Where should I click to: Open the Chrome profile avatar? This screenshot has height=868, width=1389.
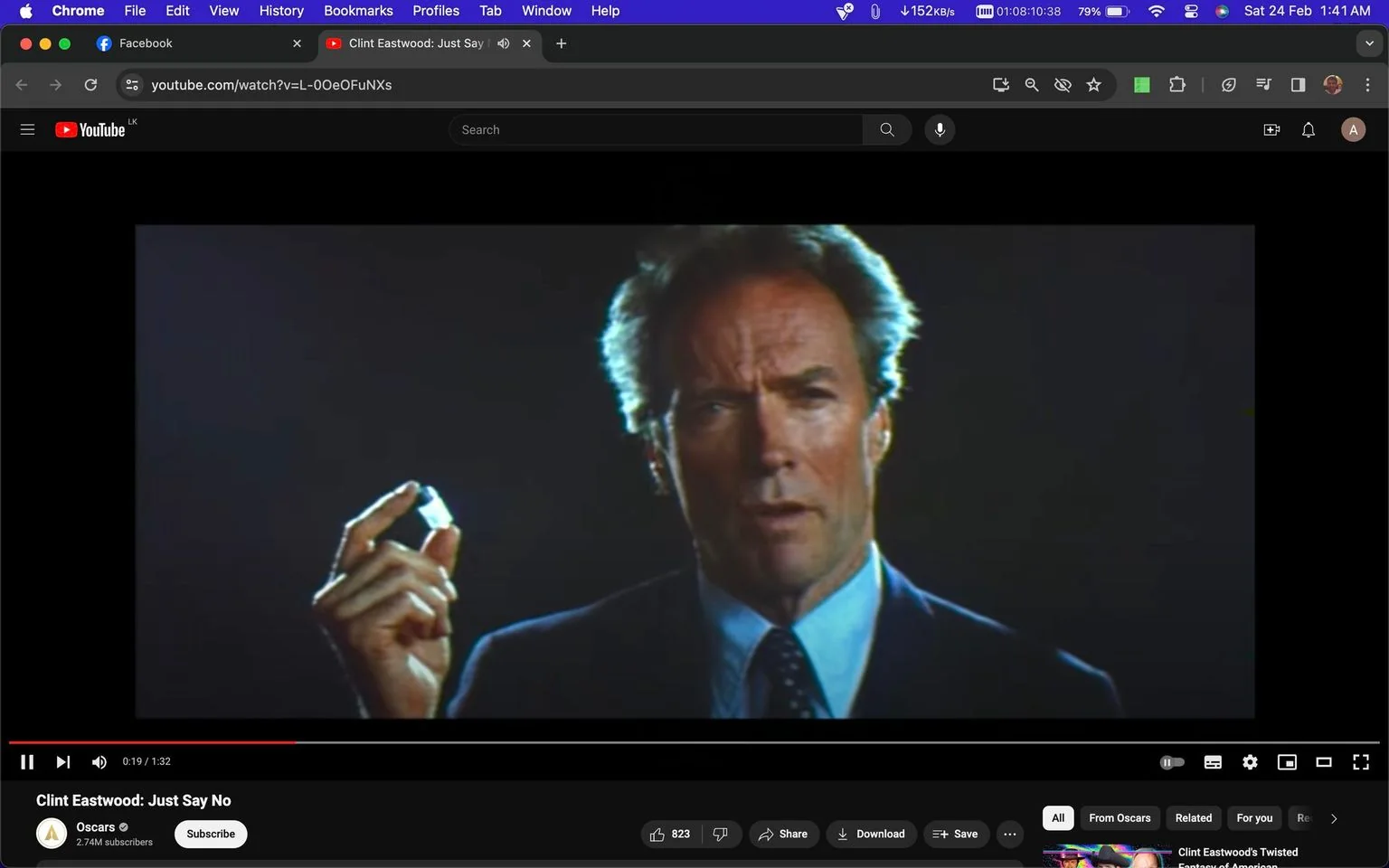1332,85
